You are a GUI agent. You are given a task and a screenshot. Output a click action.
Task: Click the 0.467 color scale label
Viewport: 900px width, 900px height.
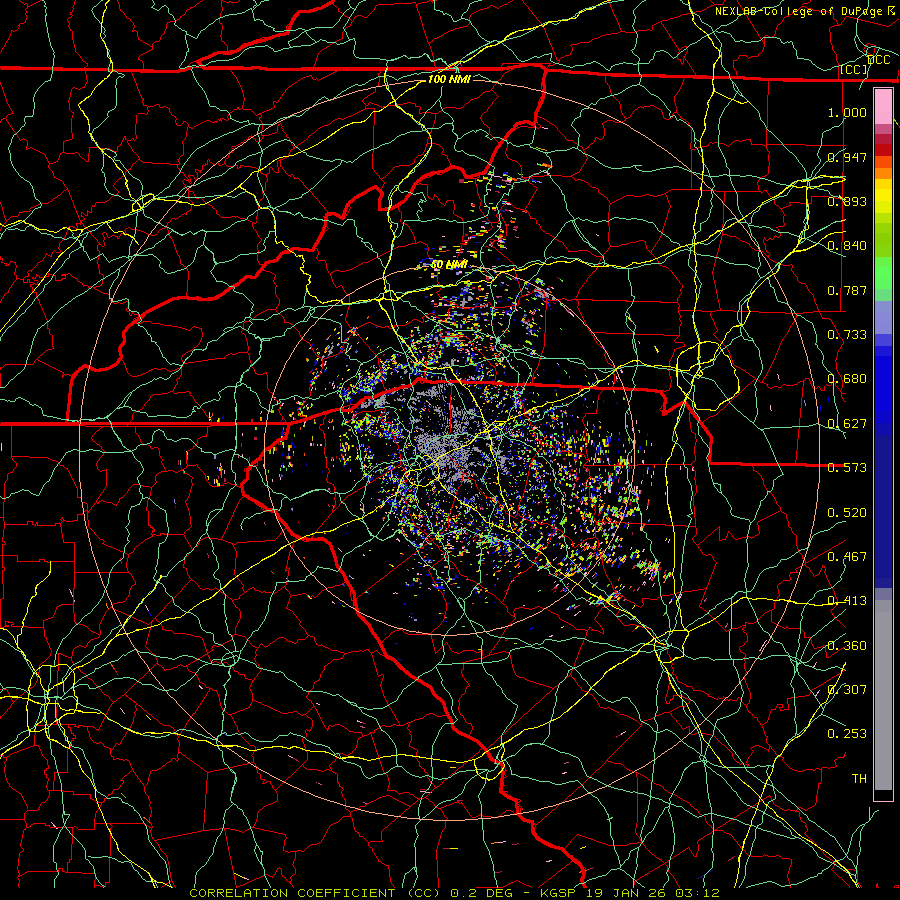[847, 557]
